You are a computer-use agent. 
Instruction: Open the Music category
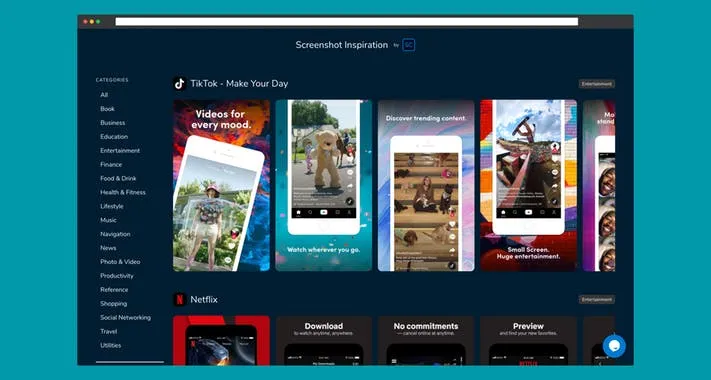click(x=108, y=220)
